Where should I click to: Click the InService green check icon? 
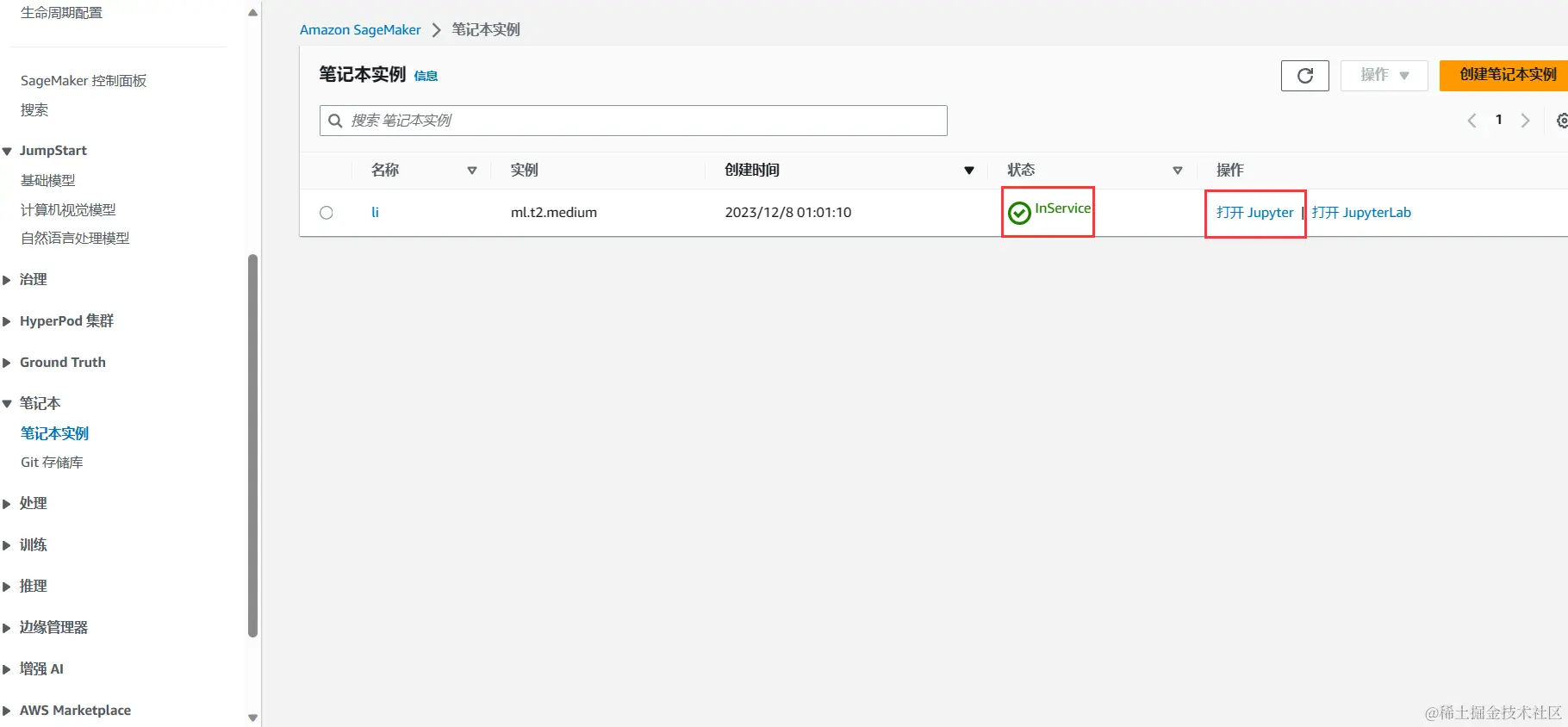(x=1019, y=213)
